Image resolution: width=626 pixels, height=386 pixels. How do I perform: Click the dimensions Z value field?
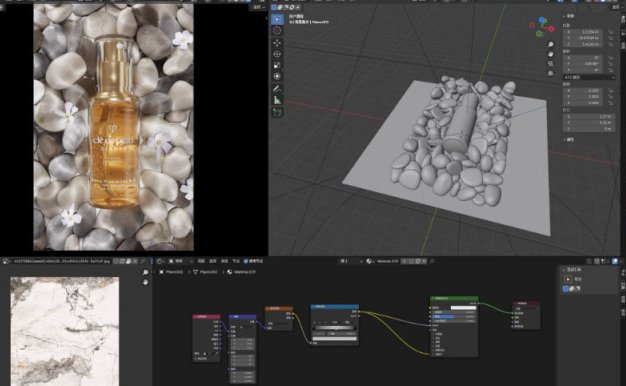point(589,129)
